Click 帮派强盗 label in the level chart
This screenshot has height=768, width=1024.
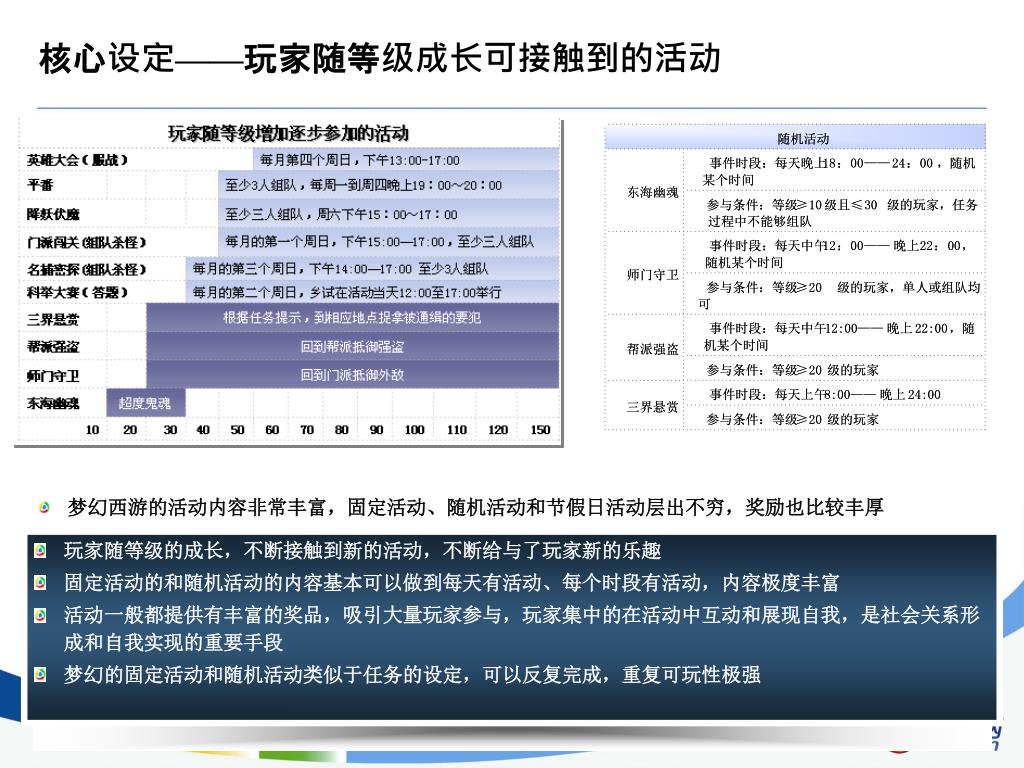[x=53, y=347]
